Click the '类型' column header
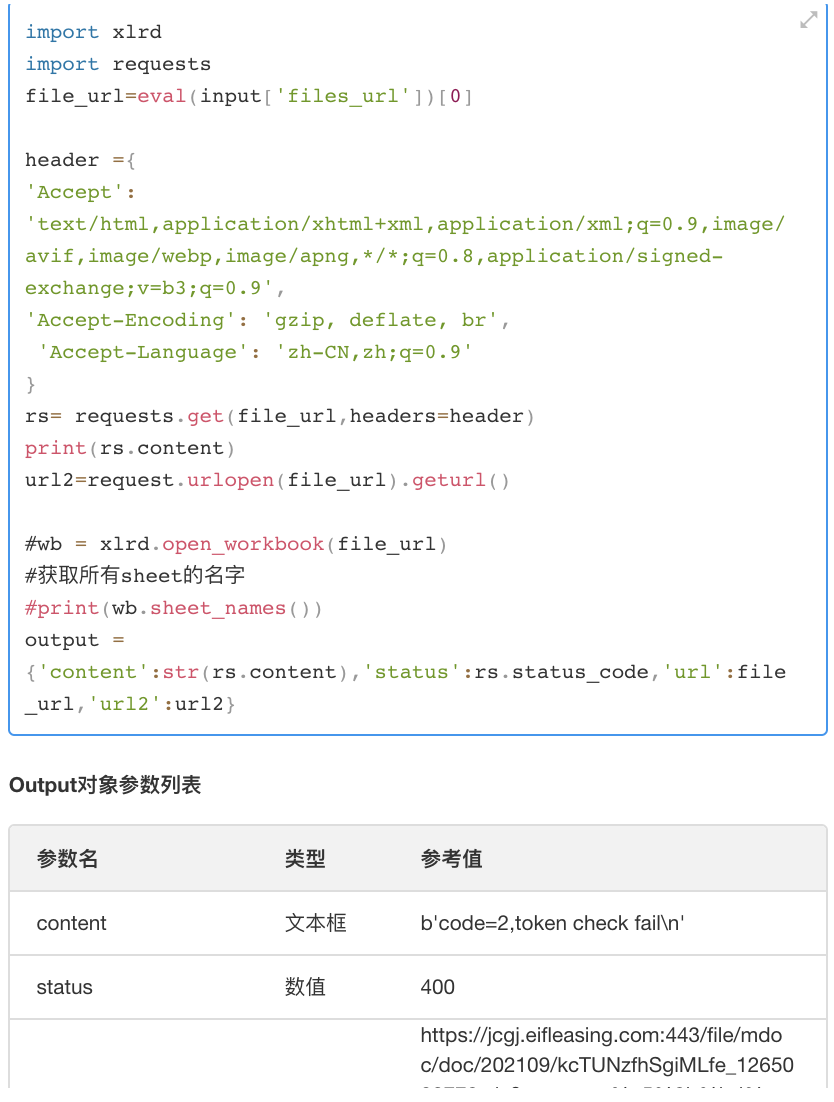The height and width of the screenshot is (1102, 834). [305, 858]
